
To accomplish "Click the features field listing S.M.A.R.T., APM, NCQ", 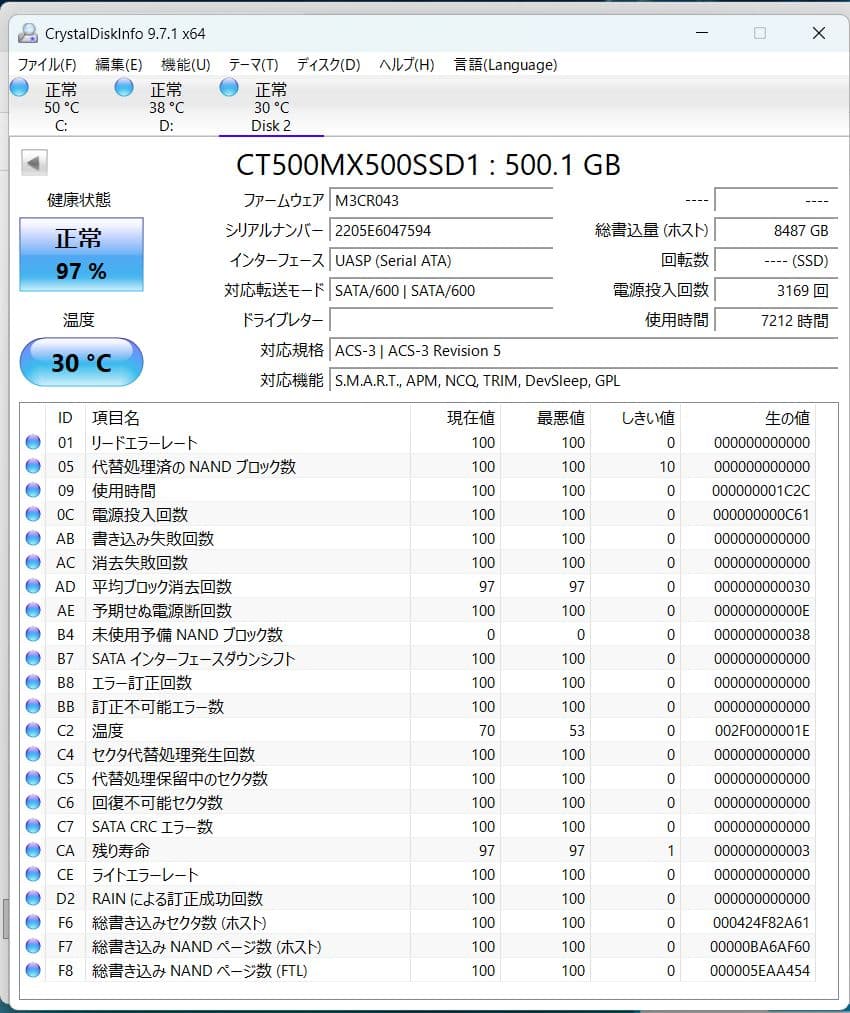I will pyautogui.click(x=583, y=381).
